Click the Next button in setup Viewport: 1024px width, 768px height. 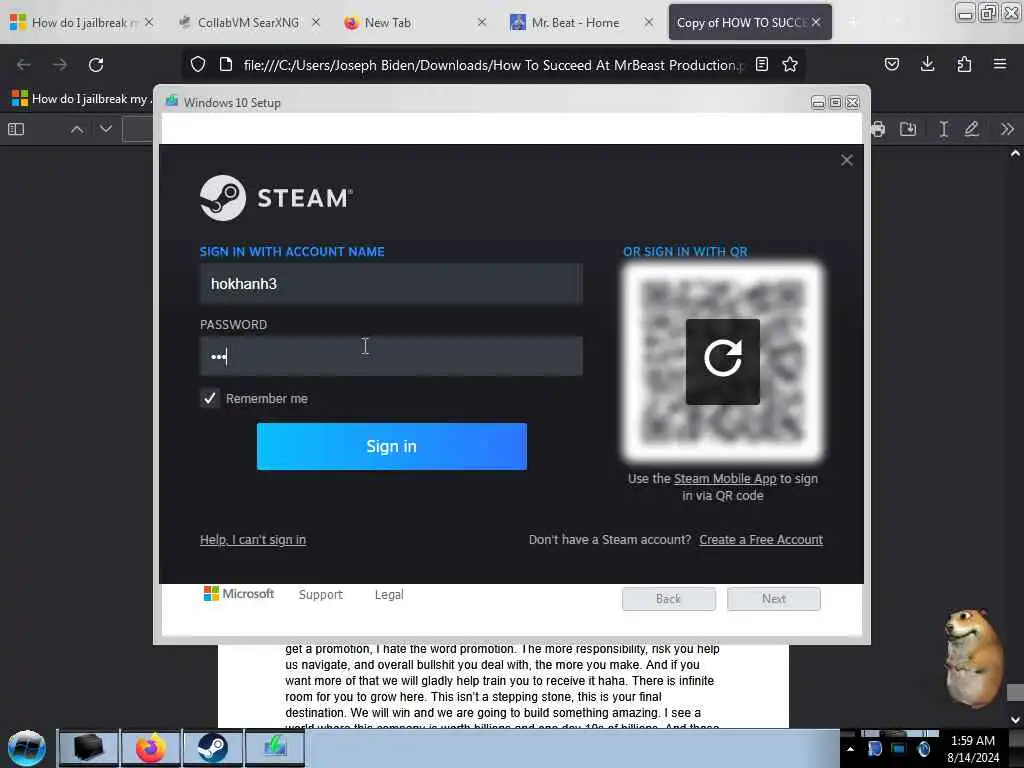tap(773, 599)
